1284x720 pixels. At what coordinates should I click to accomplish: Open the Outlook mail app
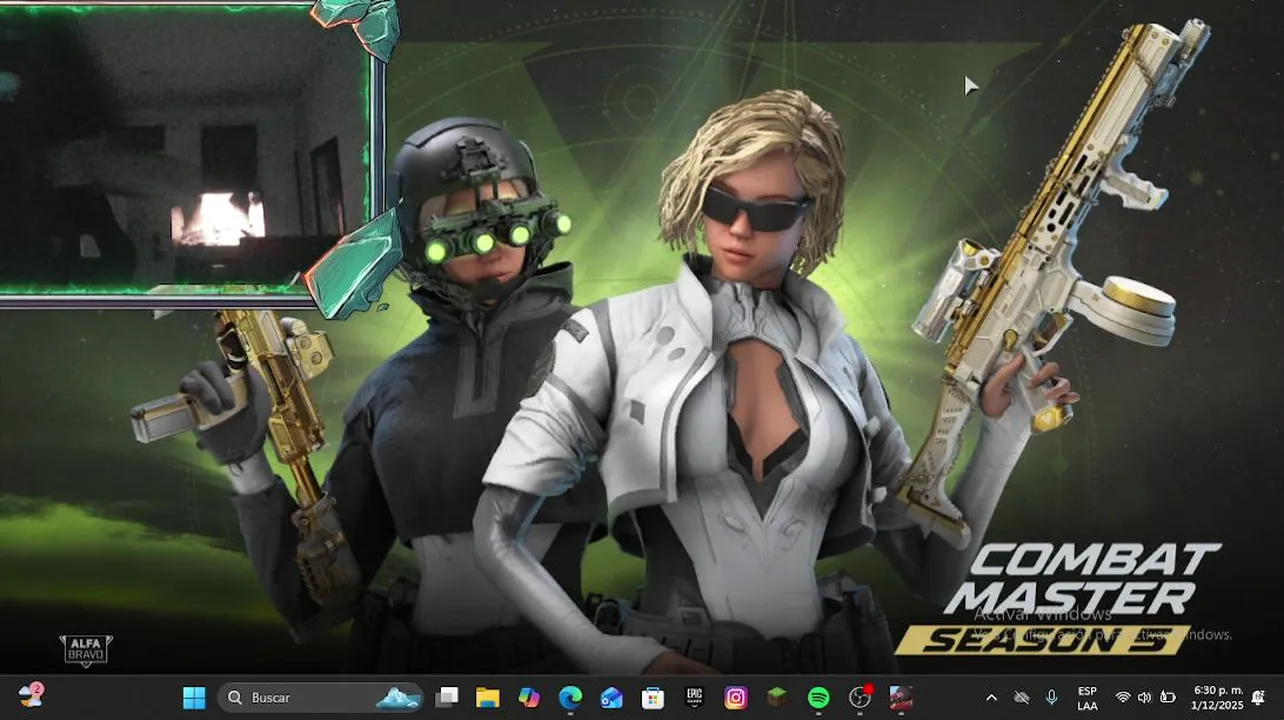click(611, 697)
